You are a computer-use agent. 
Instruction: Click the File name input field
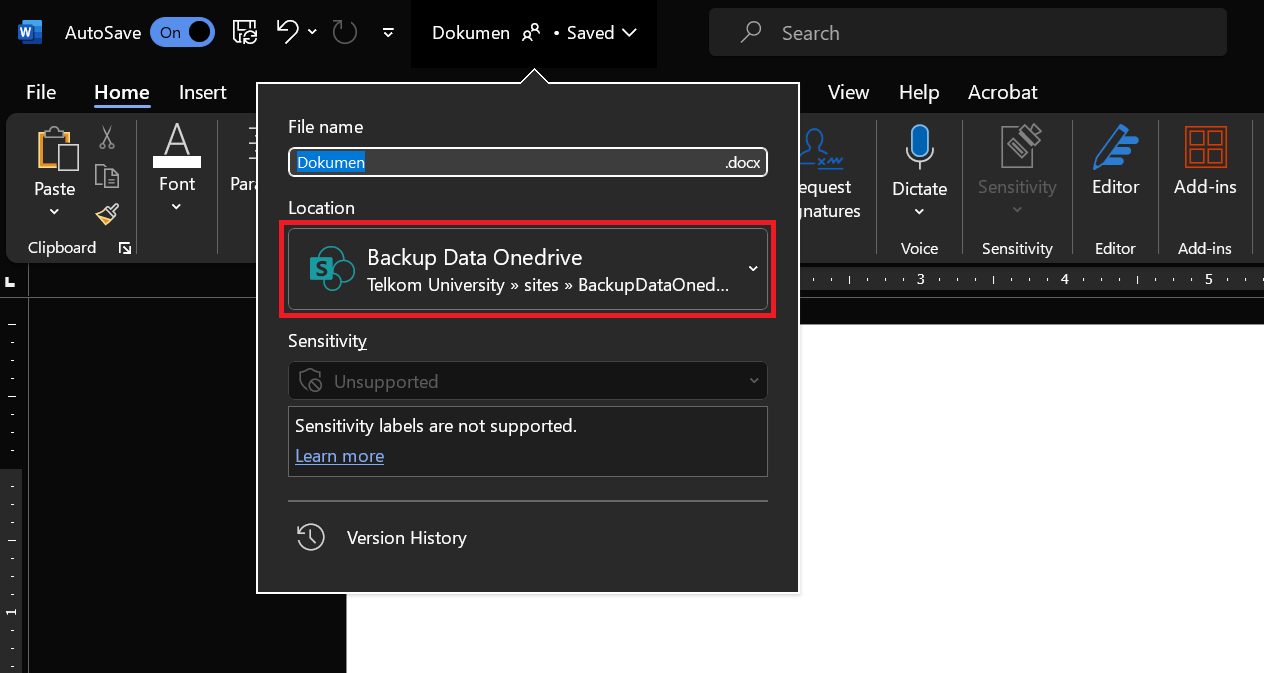point(528,162)
